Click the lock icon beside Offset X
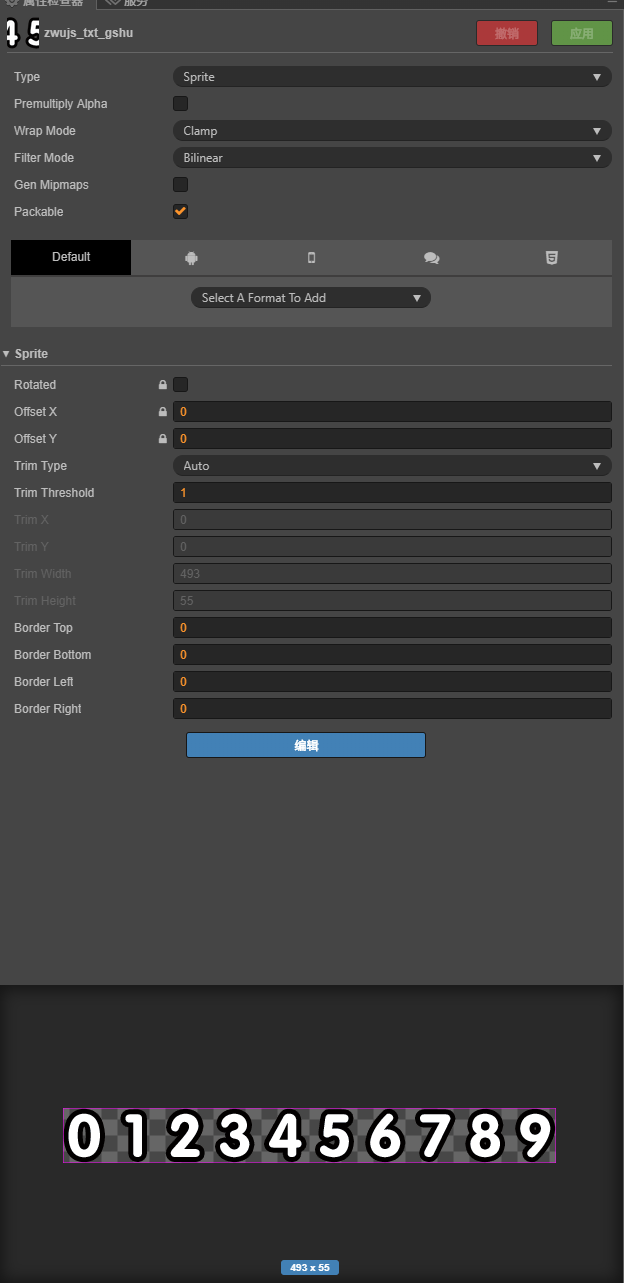624x1283 pixels. click(x=163, y=412)
